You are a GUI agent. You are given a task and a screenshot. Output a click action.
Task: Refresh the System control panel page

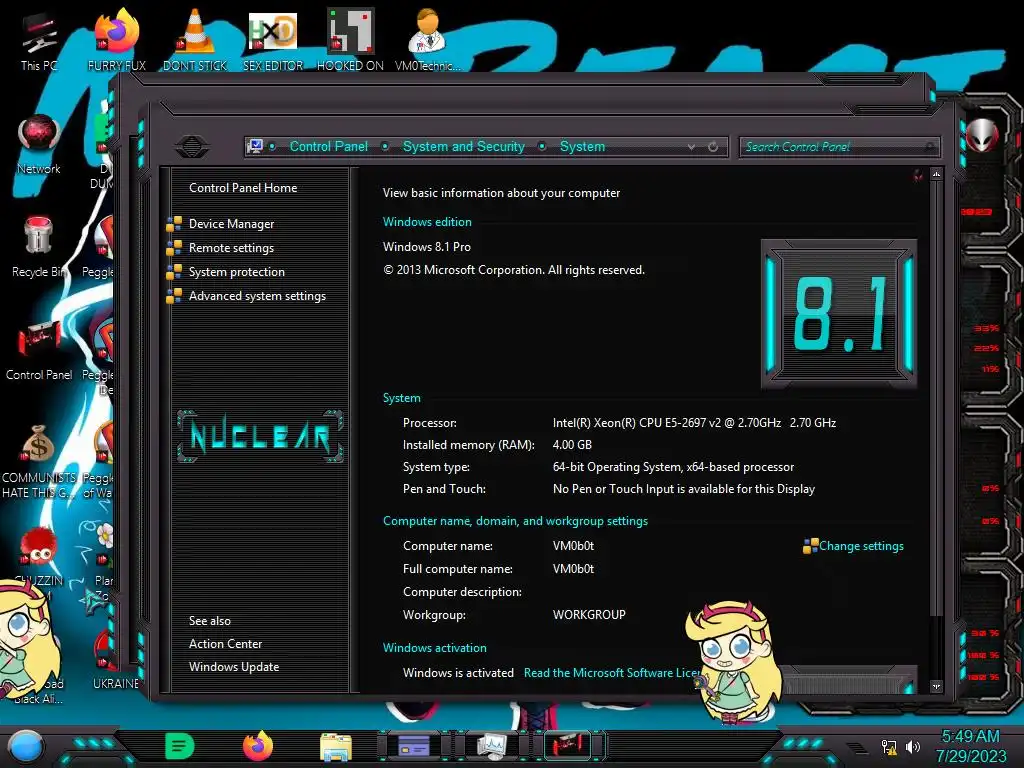click(x=713, y=147)
